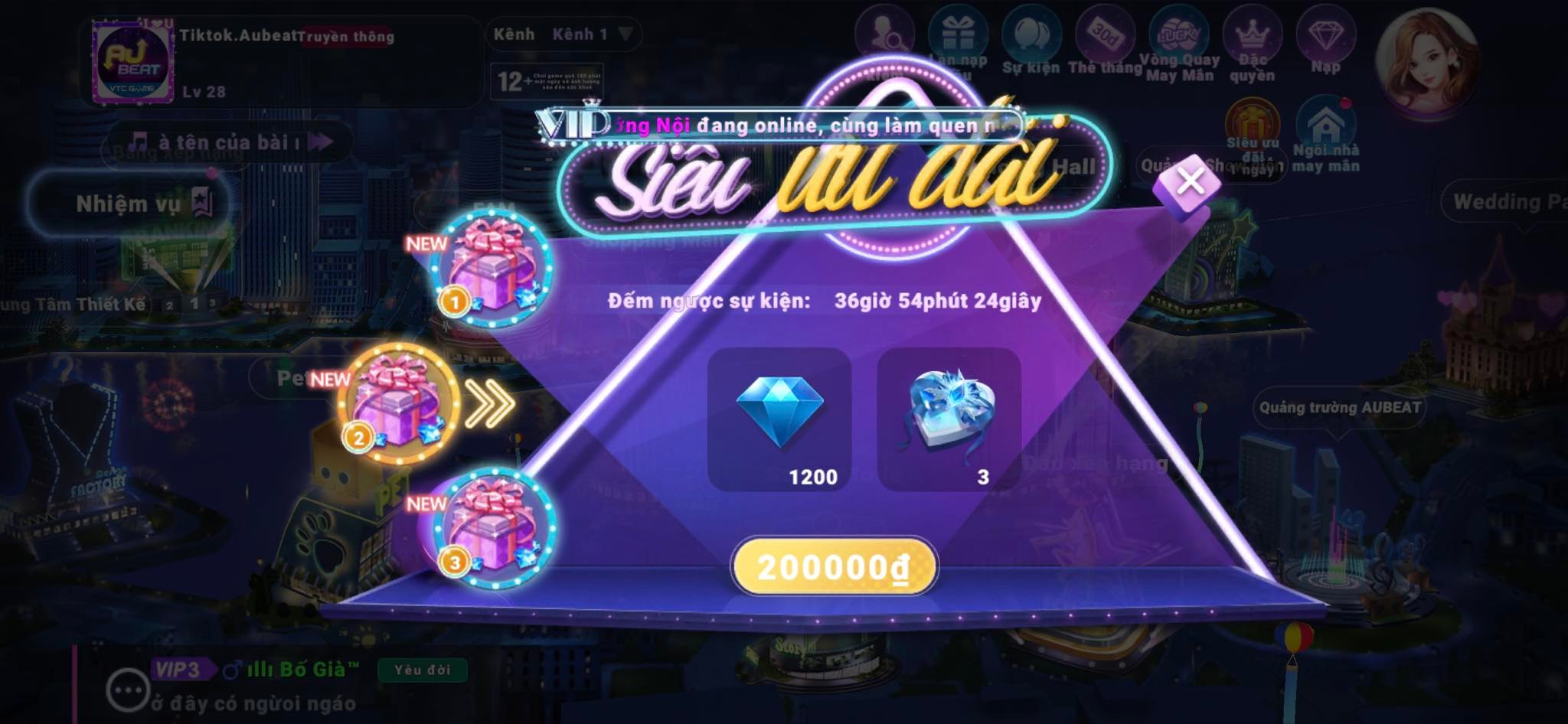Select gift pack number 1
1568x724 pixels.
(x=492, y=268)
